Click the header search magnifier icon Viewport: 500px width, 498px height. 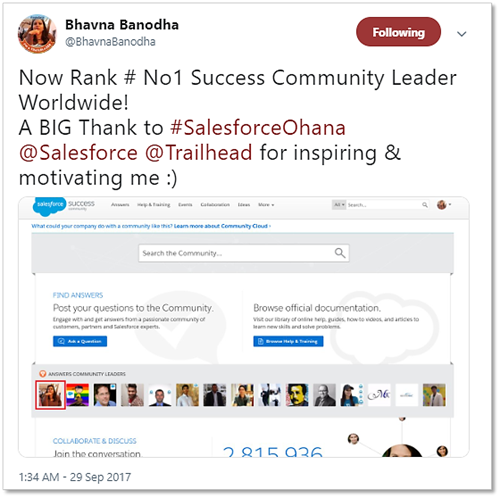tap(425, 205)
